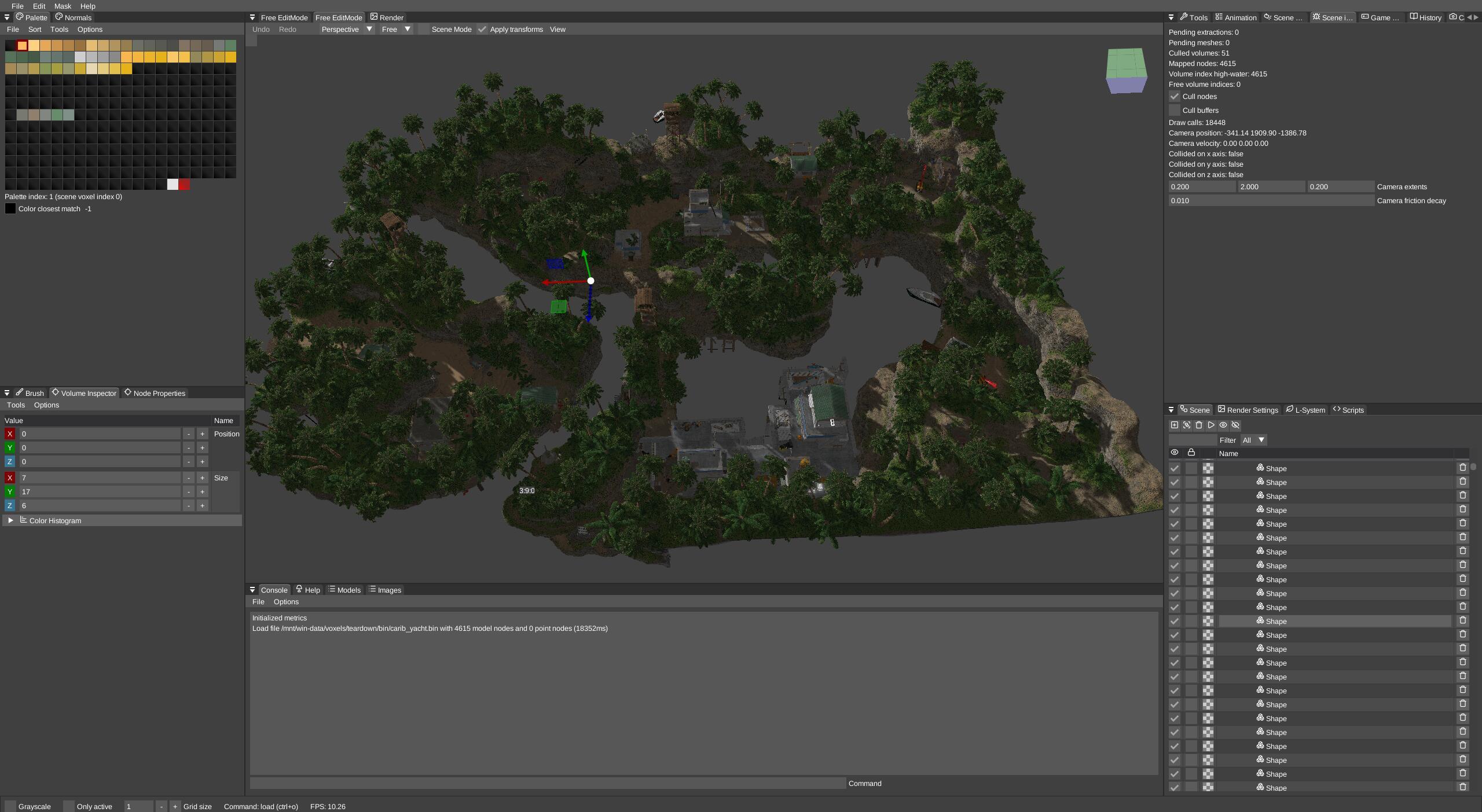Select the highlighted palette color at index 1
The height and width of the screenshot is (812, 1482).
pos(22,45)
